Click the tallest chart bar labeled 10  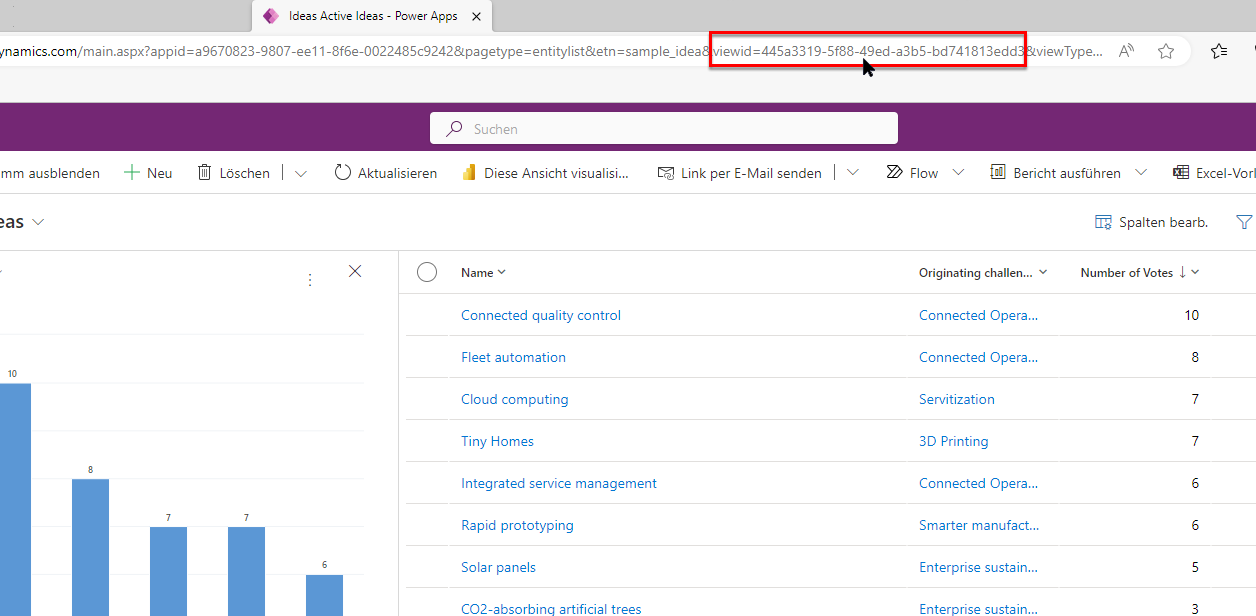coord(14,499)
